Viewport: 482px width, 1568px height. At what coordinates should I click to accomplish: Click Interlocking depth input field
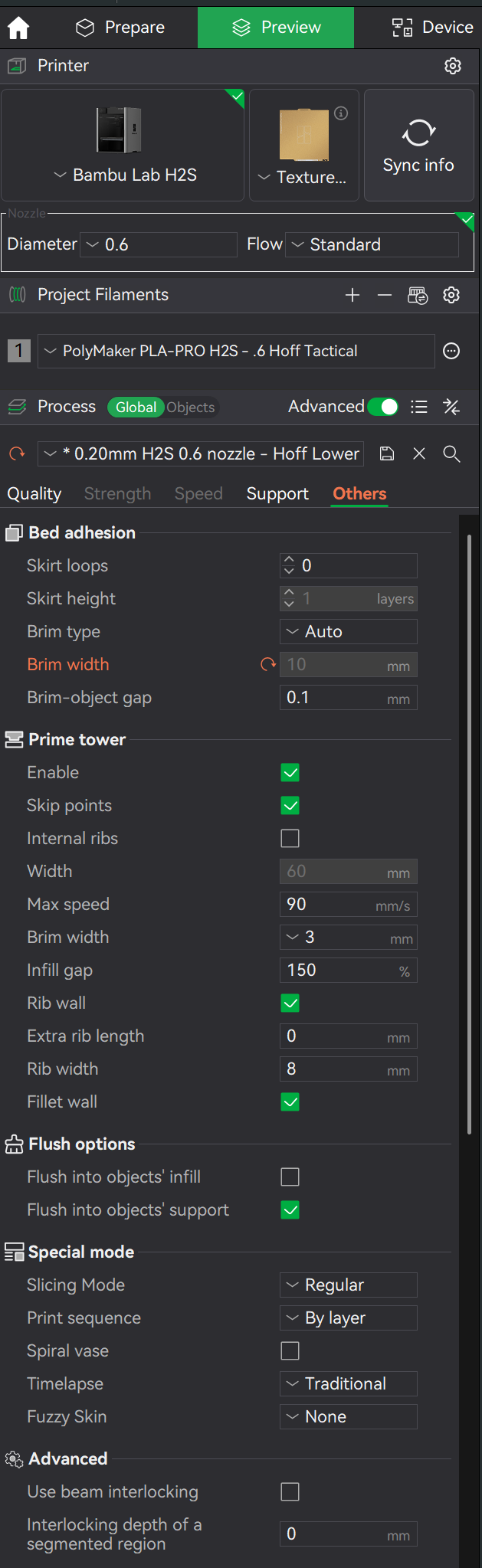tap(349, 1534)
